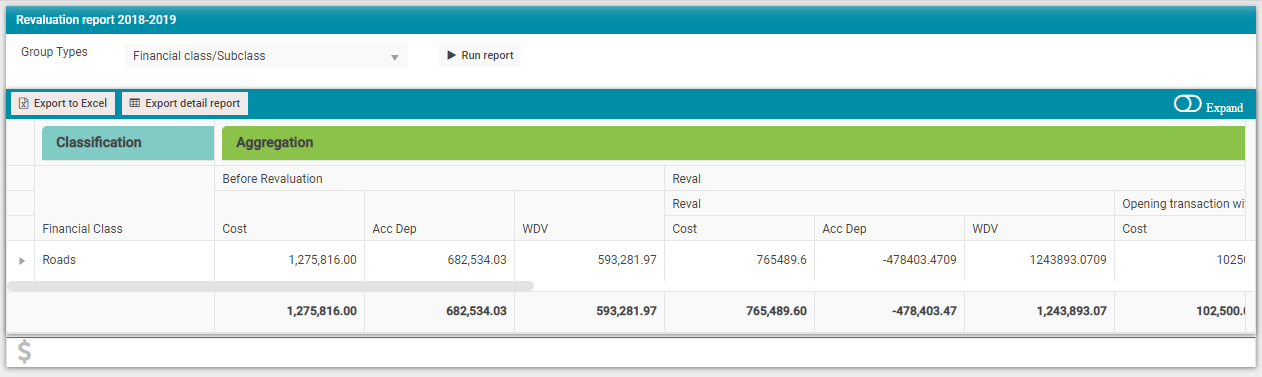The width and height of the screenshot is (1262, 377).
Task: Toggle the Expand switch
Action: click(1187, 104)
